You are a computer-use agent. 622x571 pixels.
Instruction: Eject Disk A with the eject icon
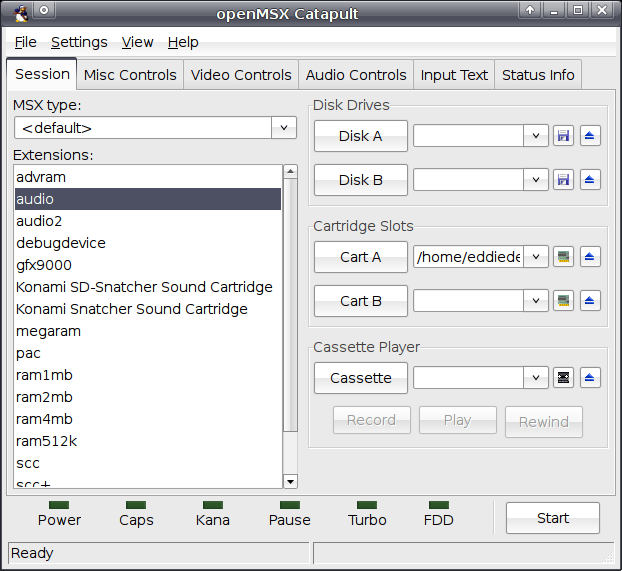click(590, 136)
